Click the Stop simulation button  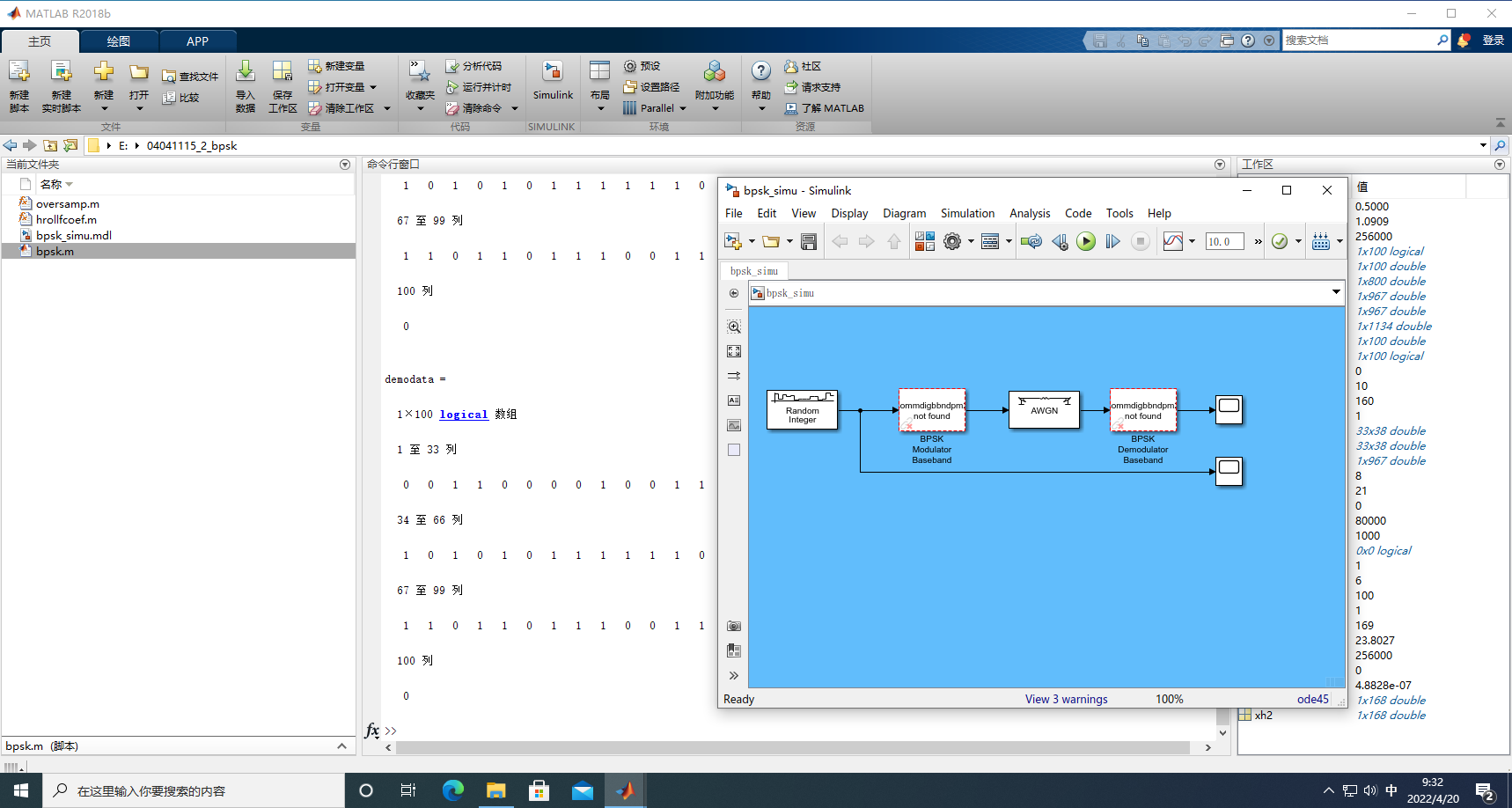(1140, 241)
